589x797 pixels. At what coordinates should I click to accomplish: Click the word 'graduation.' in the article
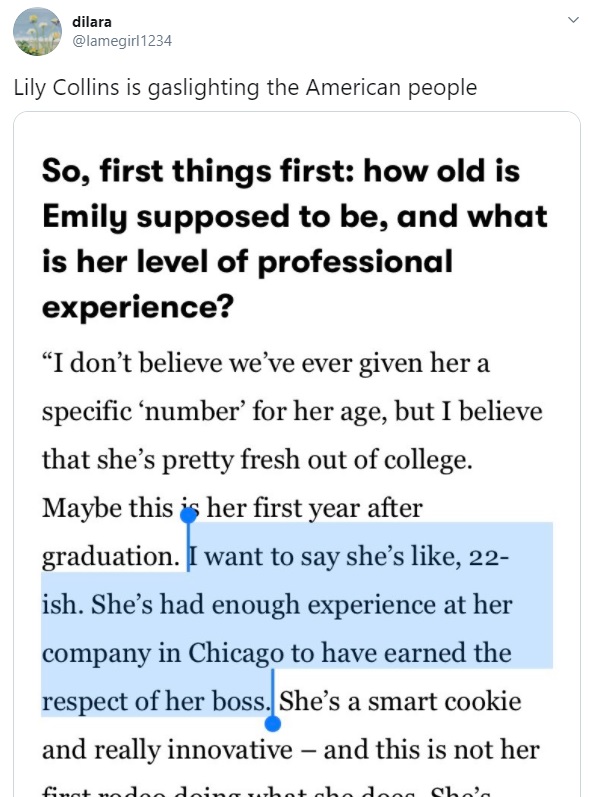111,557
